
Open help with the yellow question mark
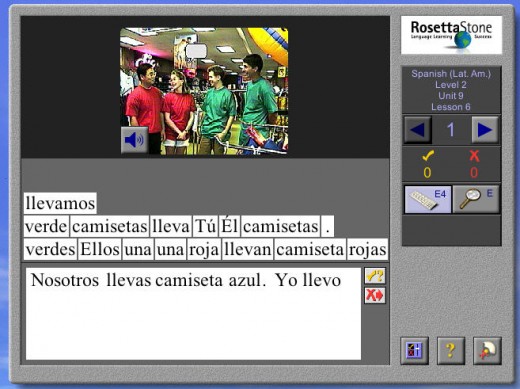coord(451,351)
